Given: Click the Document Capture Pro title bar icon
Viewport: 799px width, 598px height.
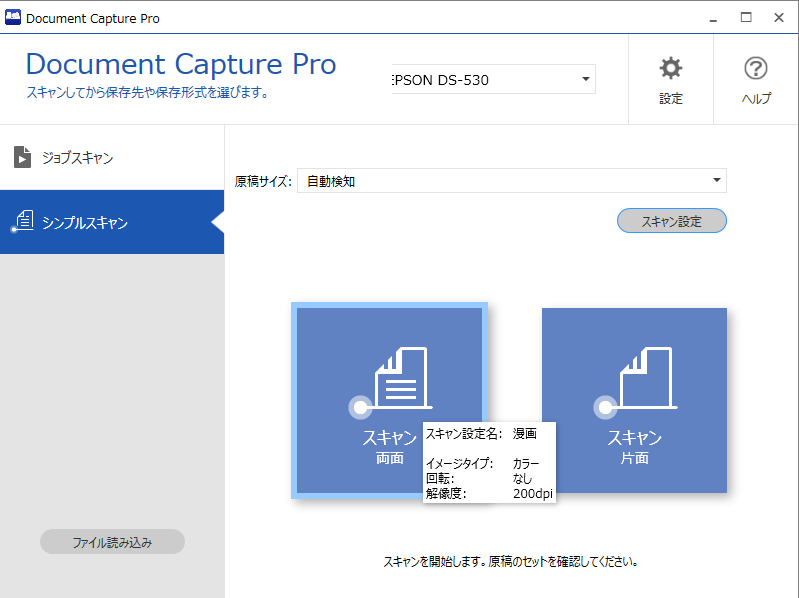Looking at the screenshot, I should pos(13,18).
